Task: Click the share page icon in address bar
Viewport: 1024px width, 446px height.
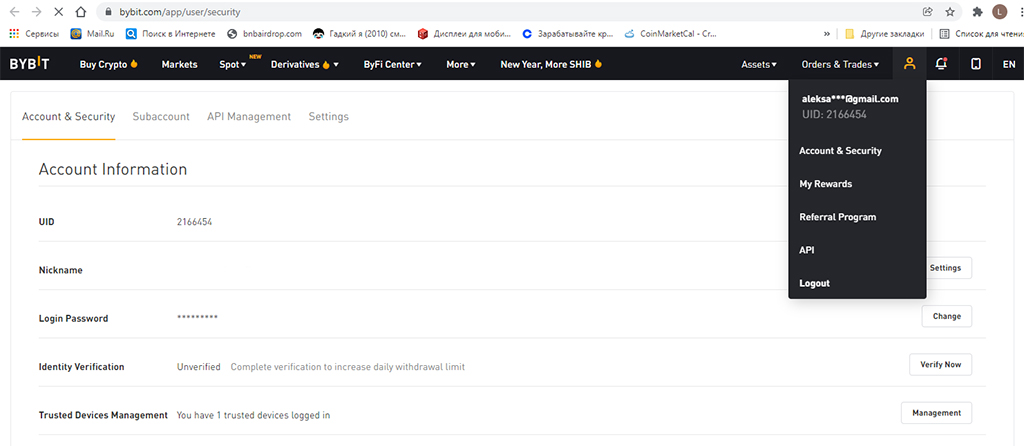Action: point(927,12)
